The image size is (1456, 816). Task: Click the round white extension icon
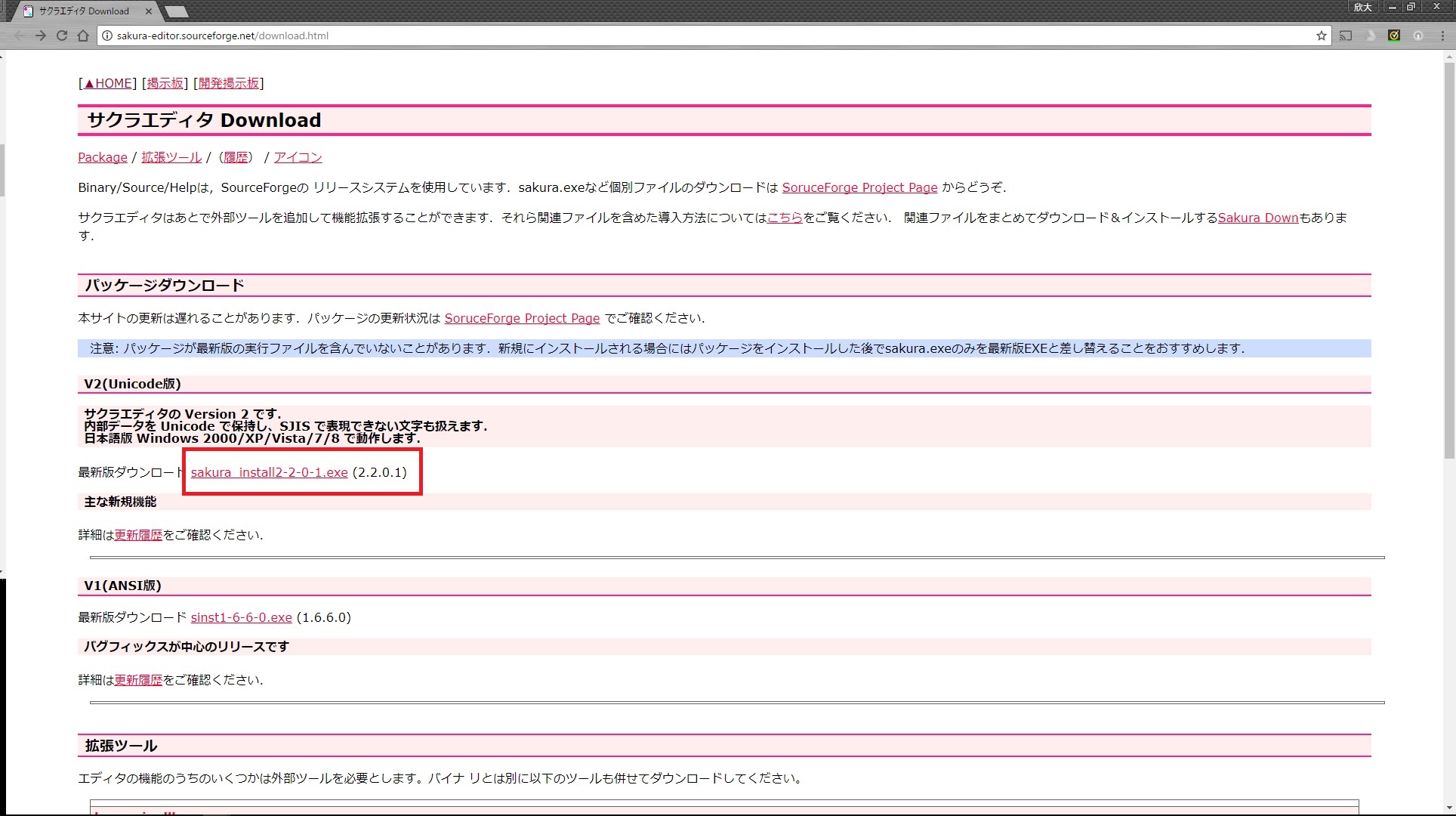1418,36
